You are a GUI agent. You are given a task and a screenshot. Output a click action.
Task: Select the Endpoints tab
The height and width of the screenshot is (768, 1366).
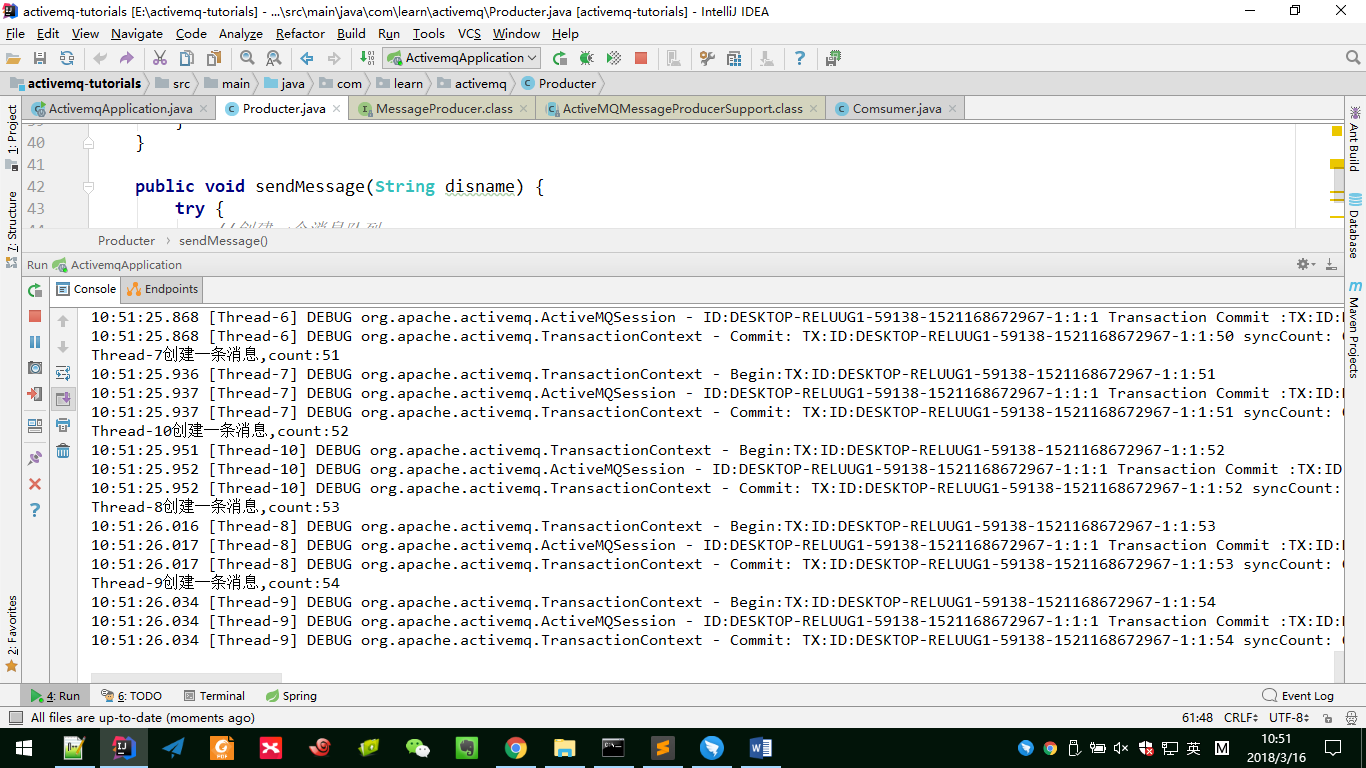coord(162,289)
